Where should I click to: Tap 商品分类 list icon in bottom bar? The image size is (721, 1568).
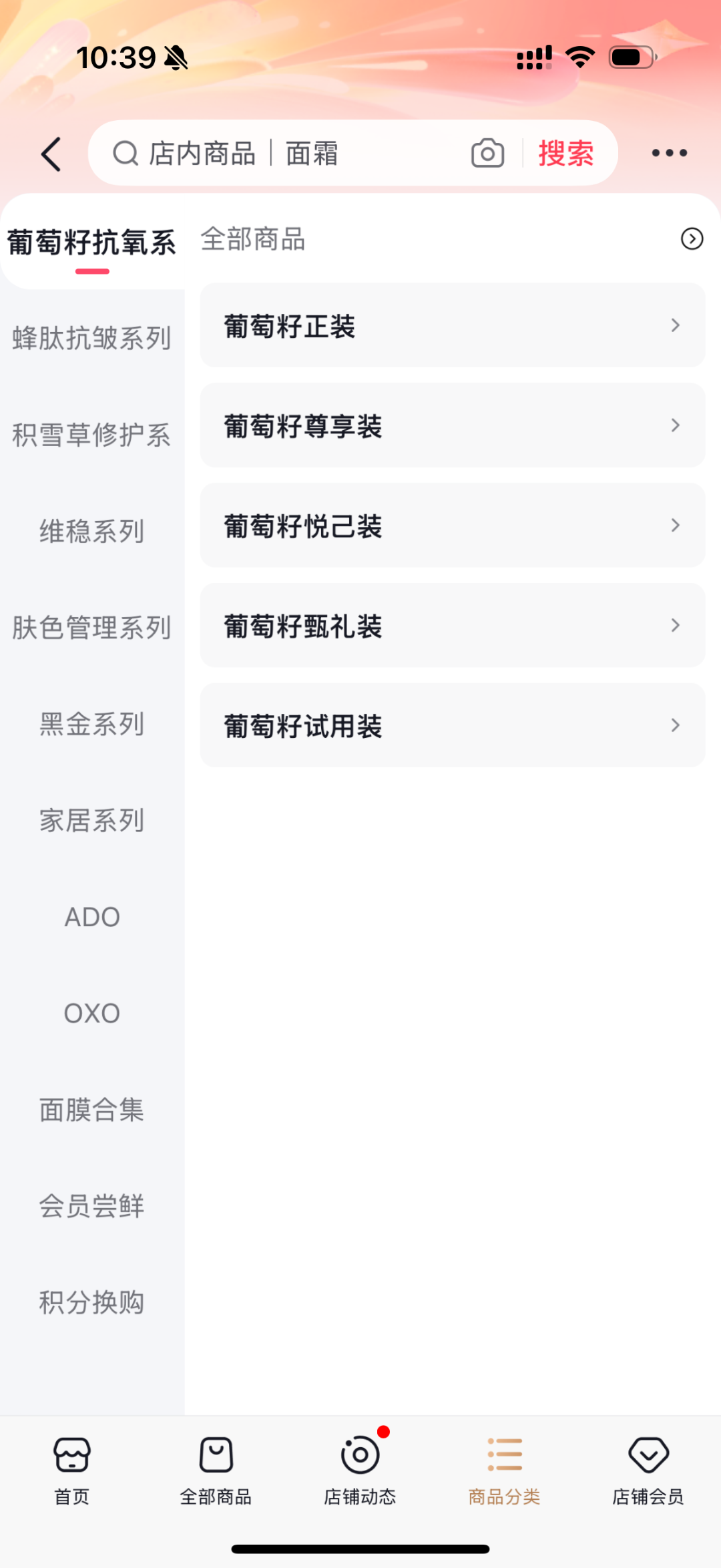tap(505, 1454)
